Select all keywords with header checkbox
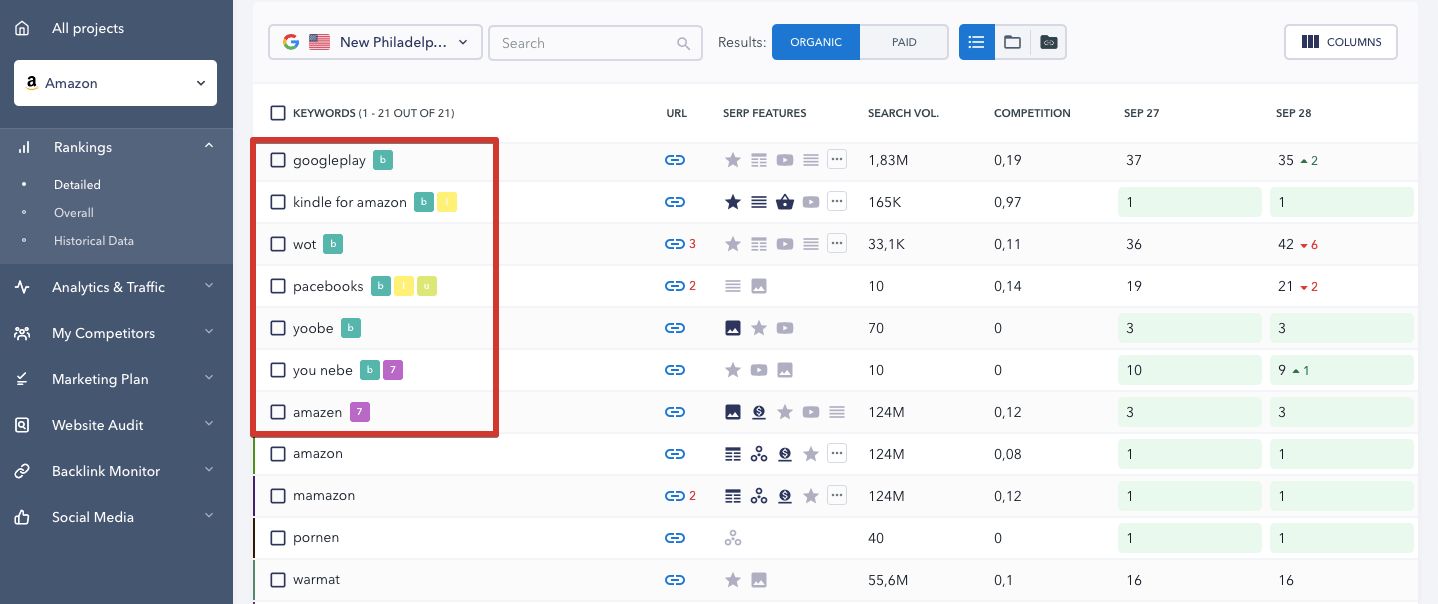1438x604 pixels. coord(278,113)
